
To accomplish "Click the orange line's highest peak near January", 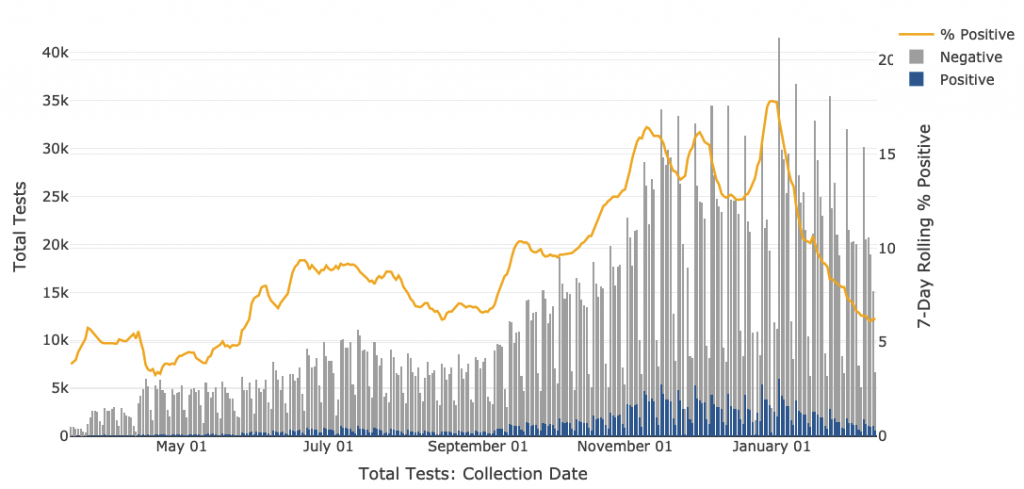I will [772, 101].
